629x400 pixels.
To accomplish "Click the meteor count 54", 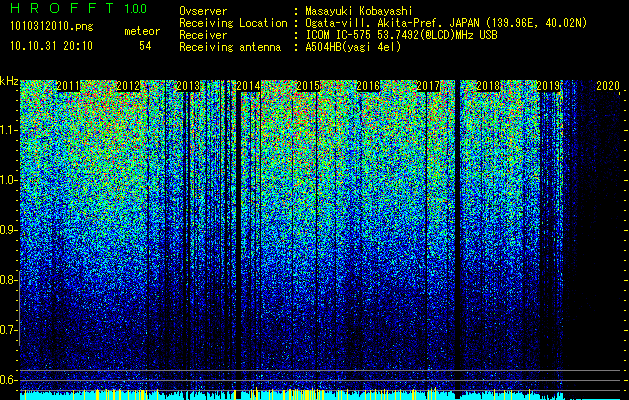I will [x=145, y=46].
